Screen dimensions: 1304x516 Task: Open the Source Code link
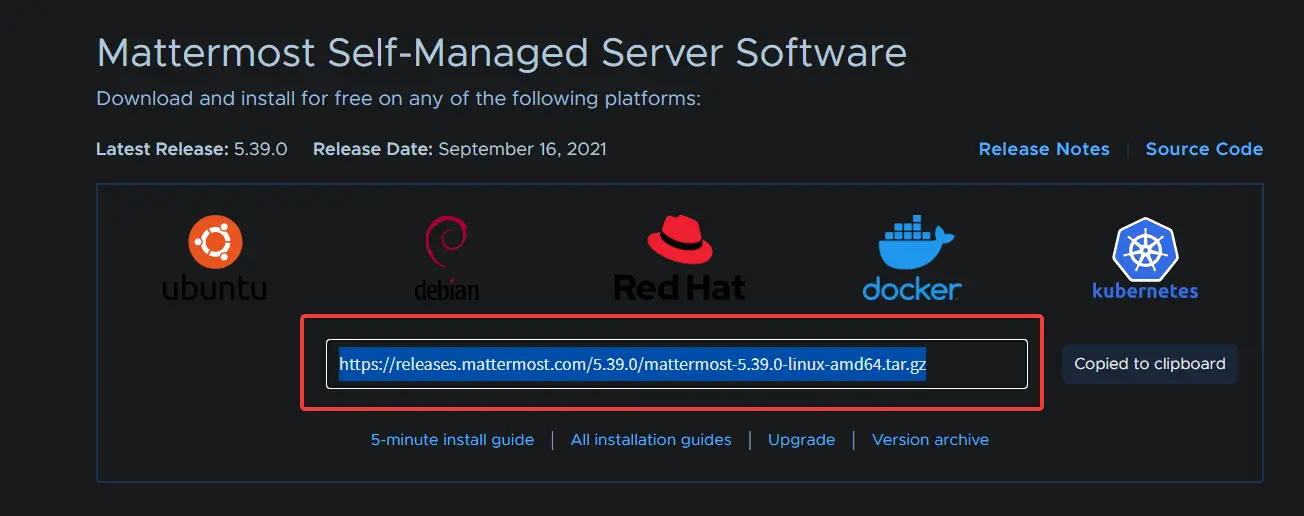[x=1204, y=149]
